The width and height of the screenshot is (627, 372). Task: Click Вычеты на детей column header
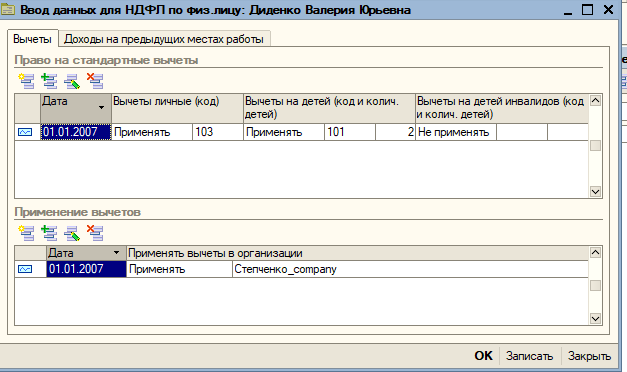pos(329,108)
